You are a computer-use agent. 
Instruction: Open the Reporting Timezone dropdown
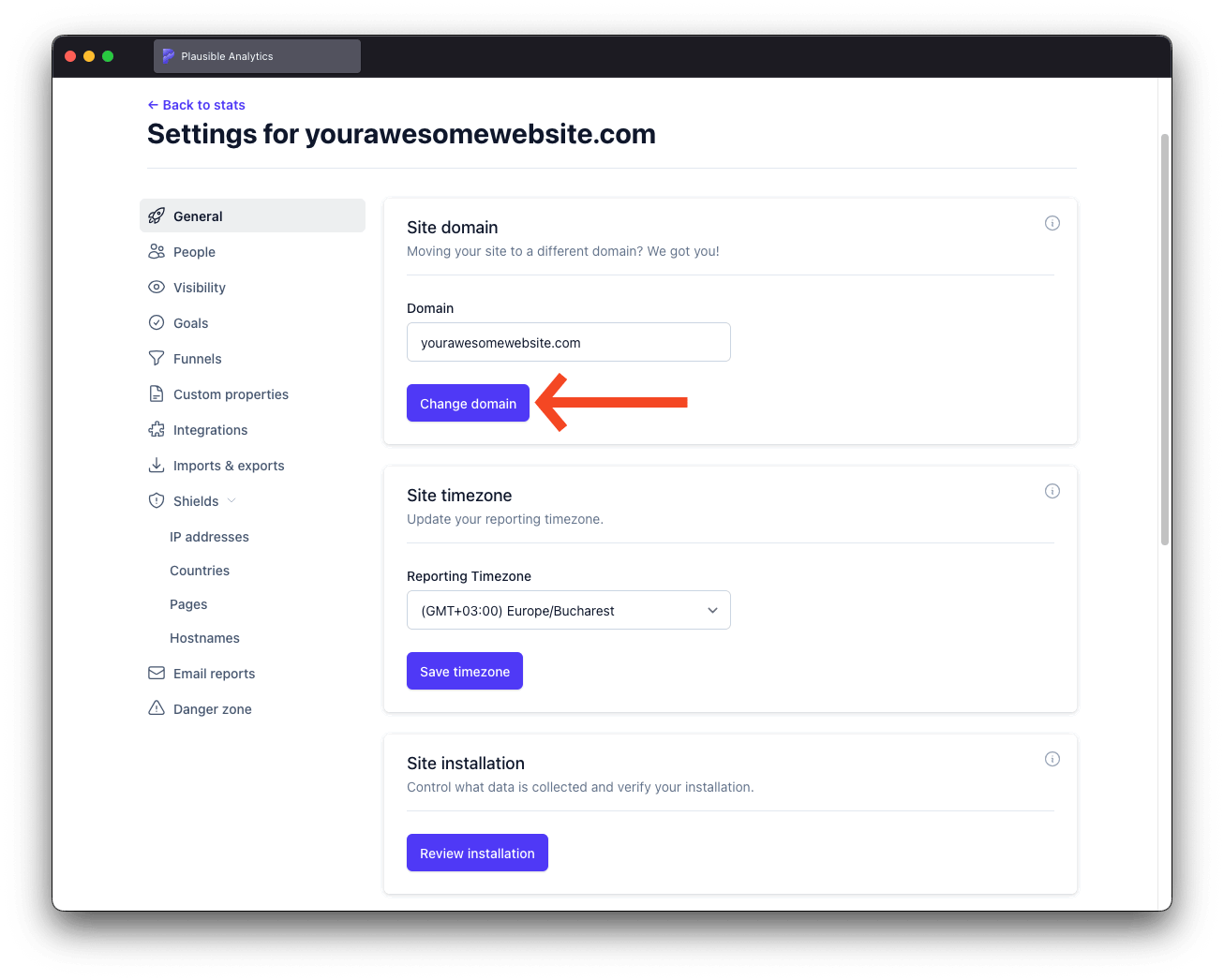pos(568,610)
